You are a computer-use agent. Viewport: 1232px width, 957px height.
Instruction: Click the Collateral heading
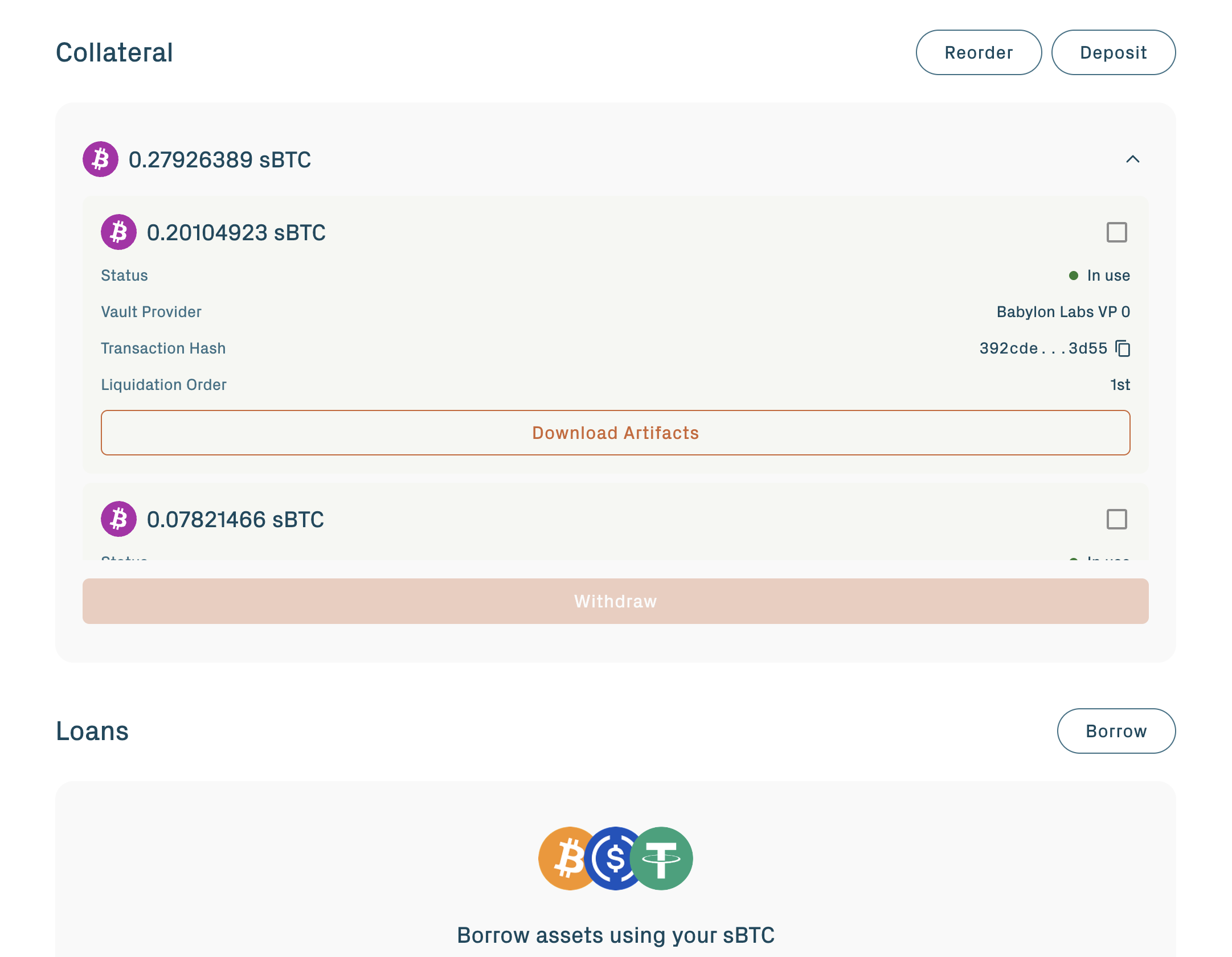[x=114, y=52]
